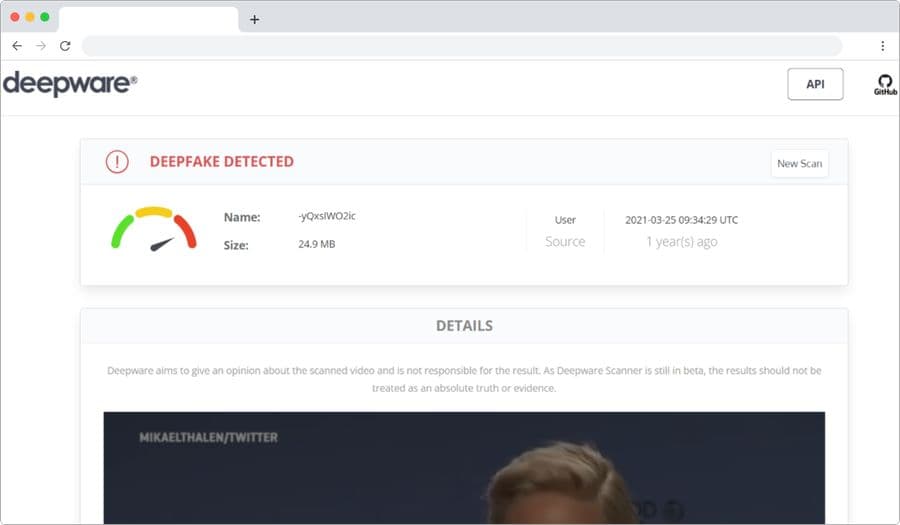Click the Source label text

pyautogui.click(x=565, y=242)
